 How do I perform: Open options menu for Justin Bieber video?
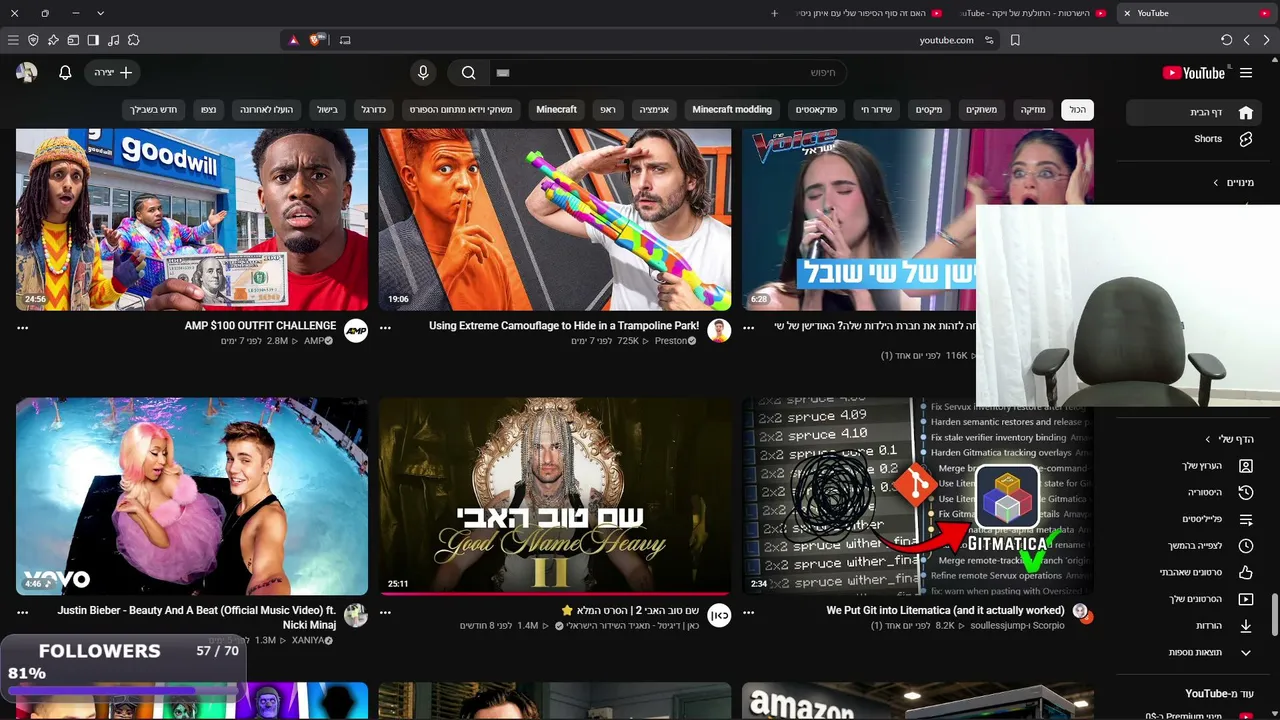(23, 612)
